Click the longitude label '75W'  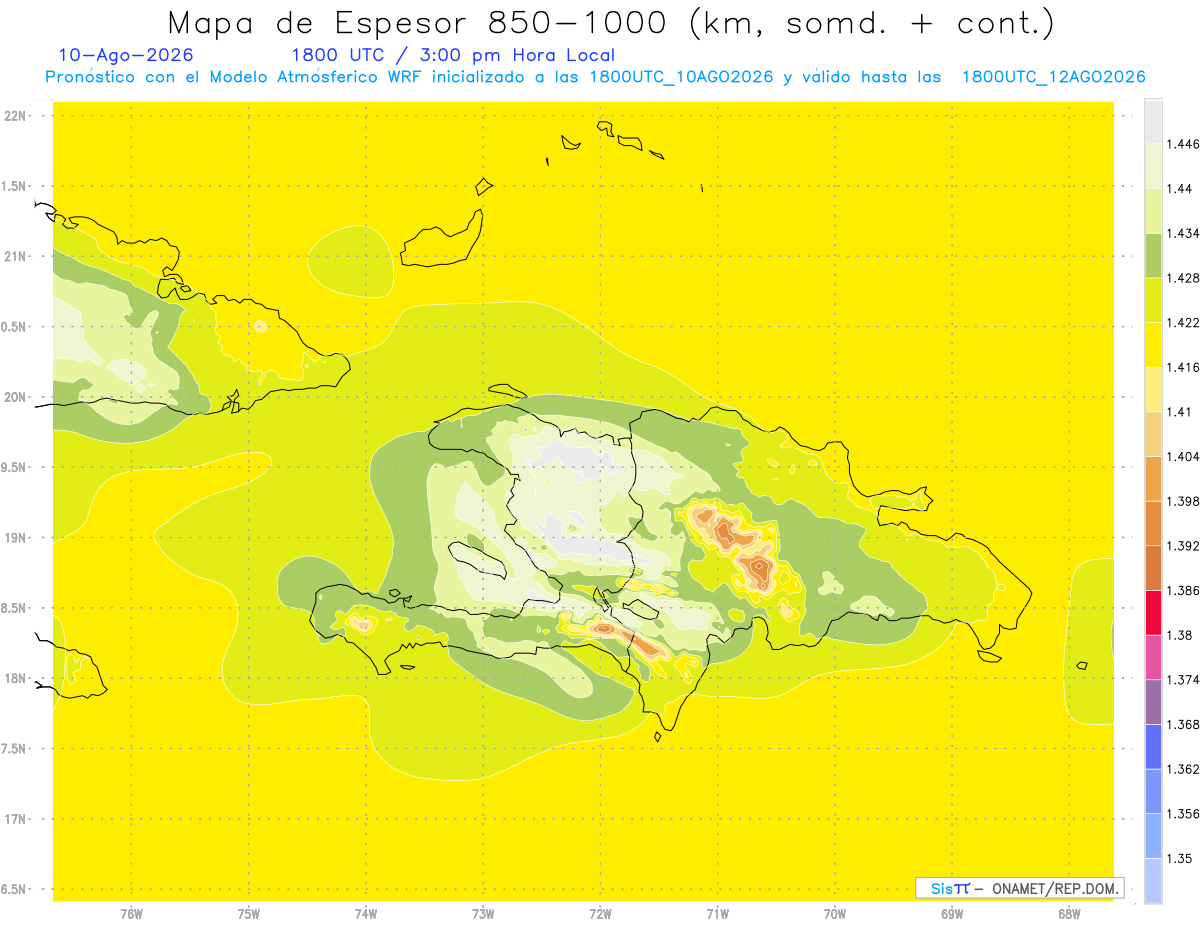pos(249,914)
